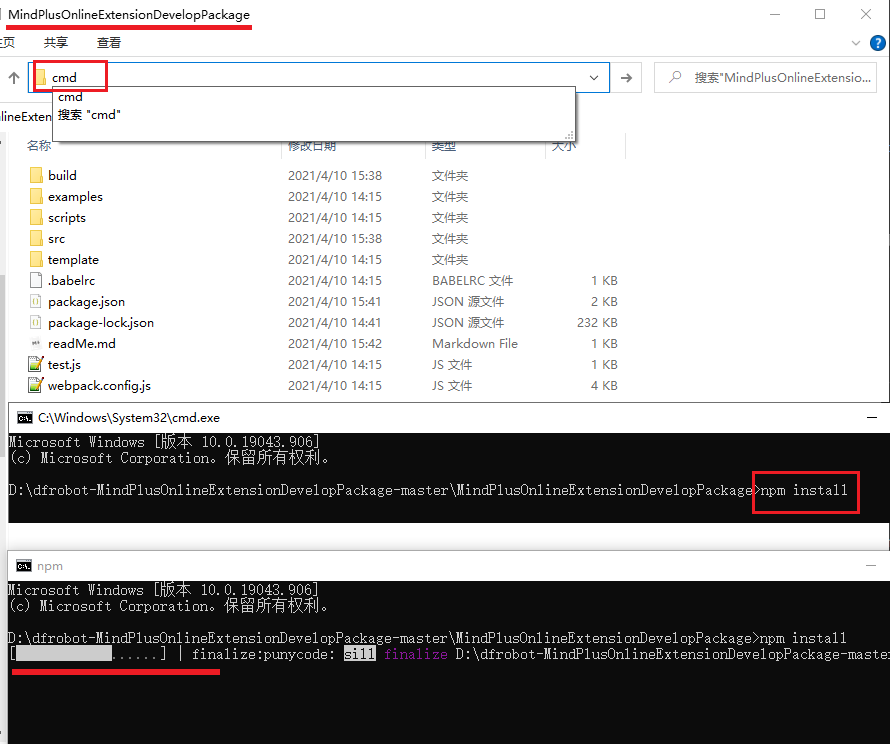The height and width of the screenshot is (744, 890).
Task: Click the up directory arrow
Action: coord(14,78)
